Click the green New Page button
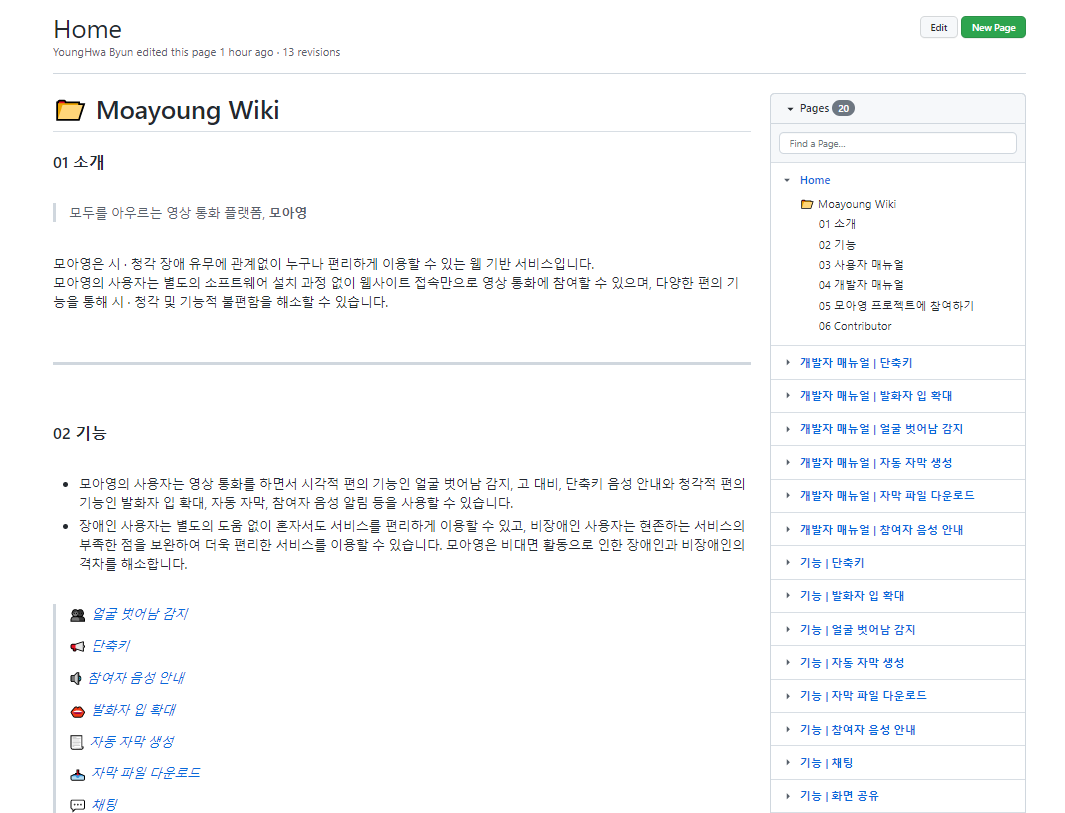Screen dimensions: 1065x813 point(993,28)
